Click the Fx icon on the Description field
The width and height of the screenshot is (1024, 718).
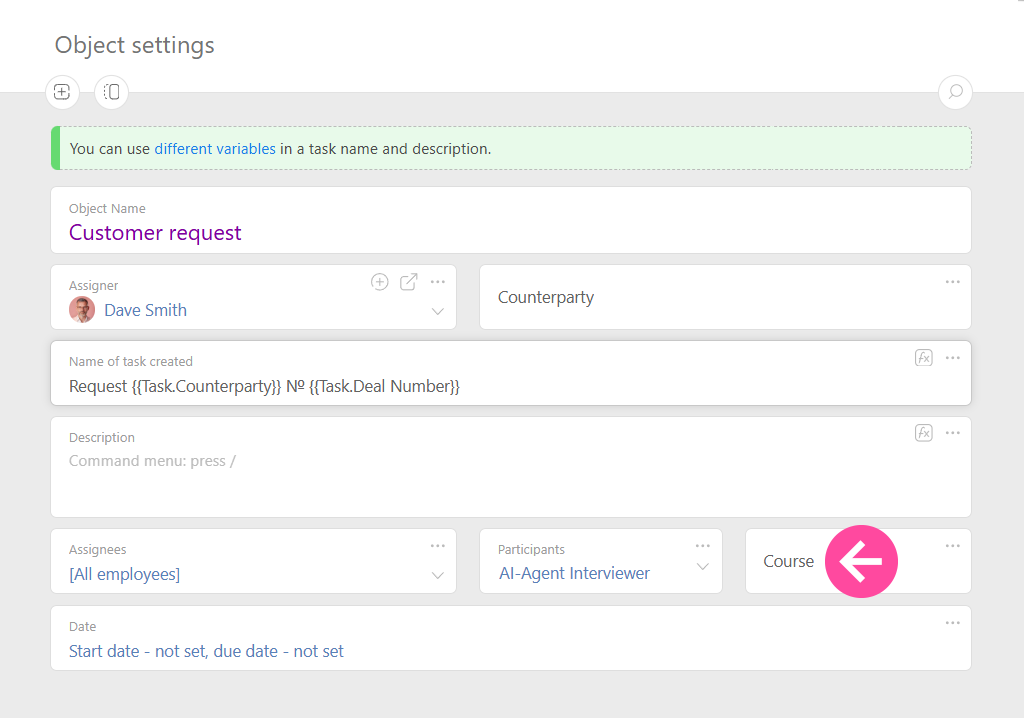point(923,432)
